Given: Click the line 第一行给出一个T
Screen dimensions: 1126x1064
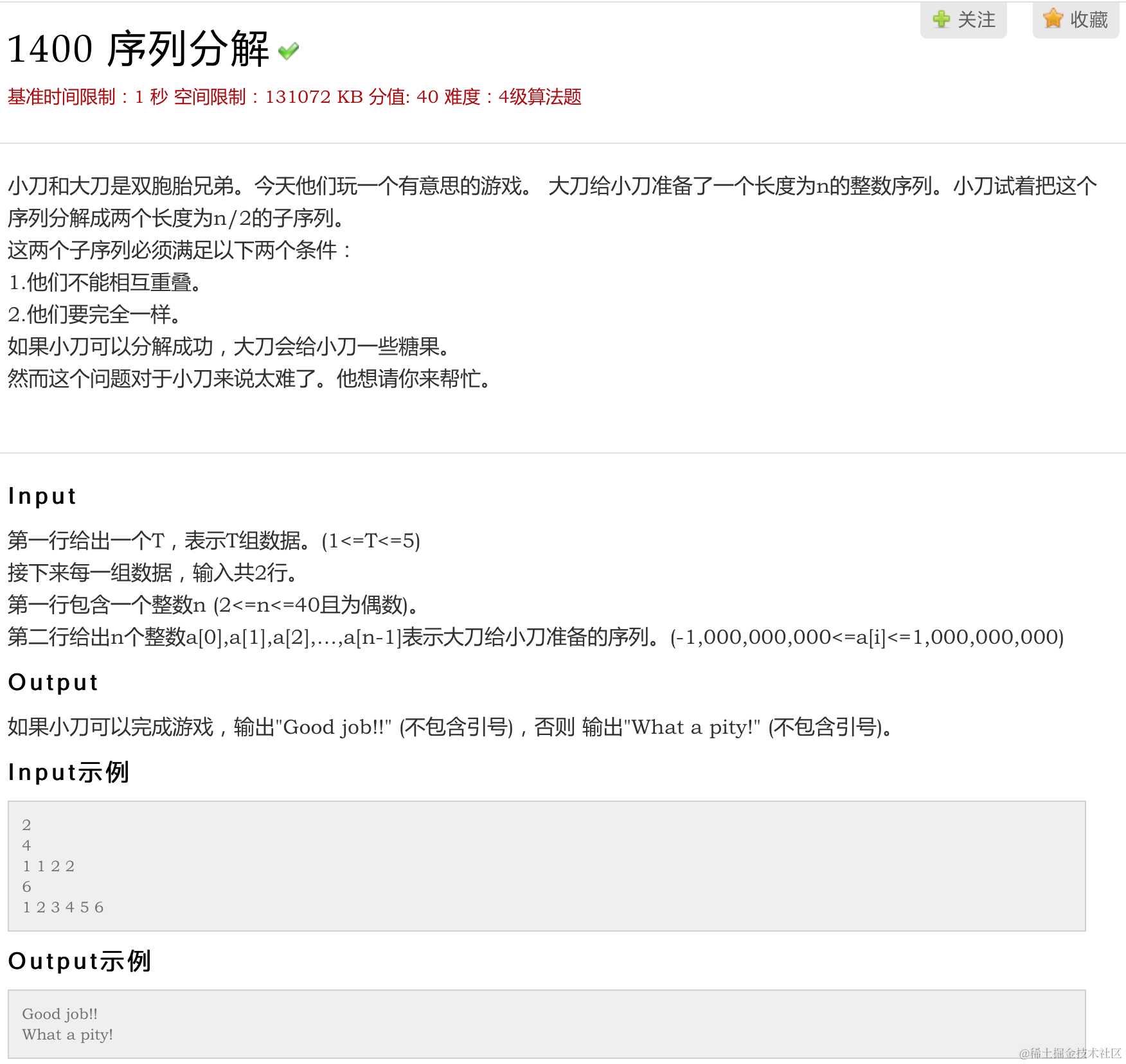Looking at the screenshot, I should pyautogui.click(x=214, y=541).
